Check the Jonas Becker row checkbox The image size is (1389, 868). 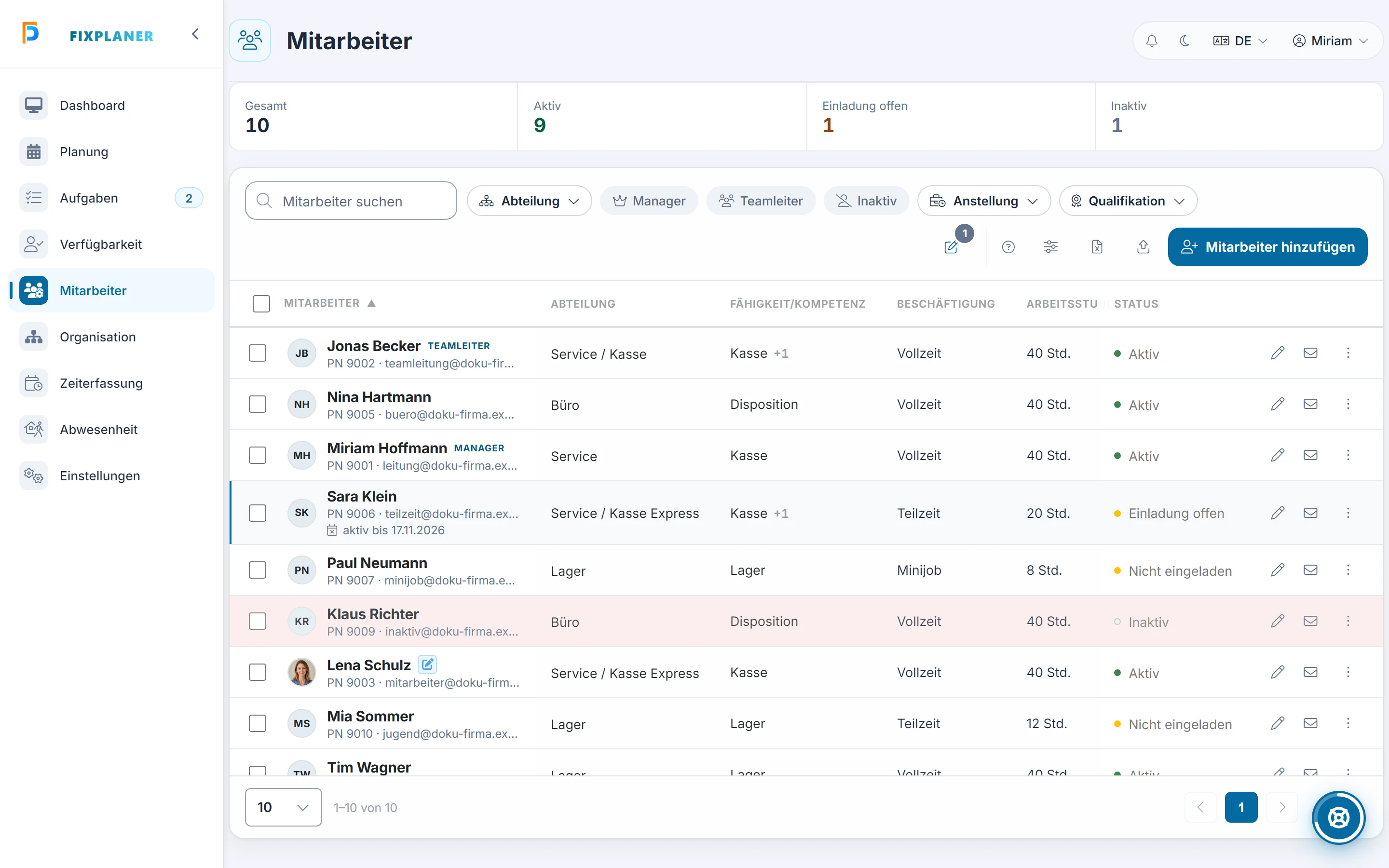(x=258, y=353)
